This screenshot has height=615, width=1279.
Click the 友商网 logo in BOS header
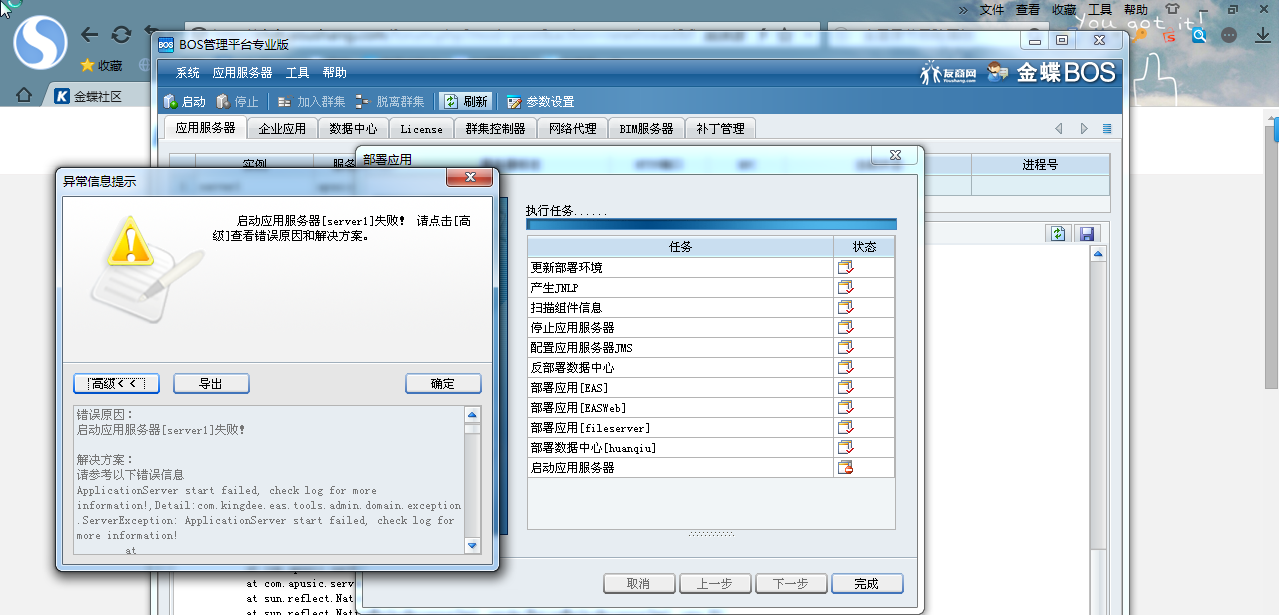click(x=947, y=73)
